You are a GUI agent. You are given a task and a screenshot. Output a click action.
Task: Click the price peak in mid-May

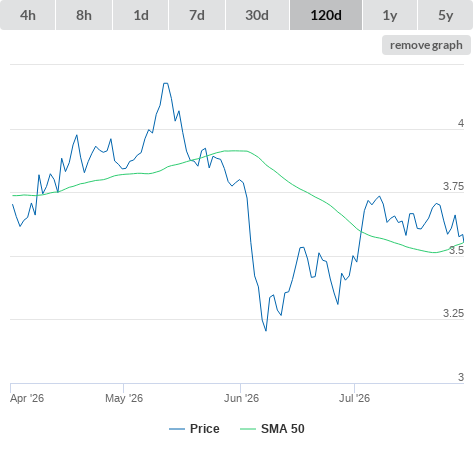tap(165, 83)
